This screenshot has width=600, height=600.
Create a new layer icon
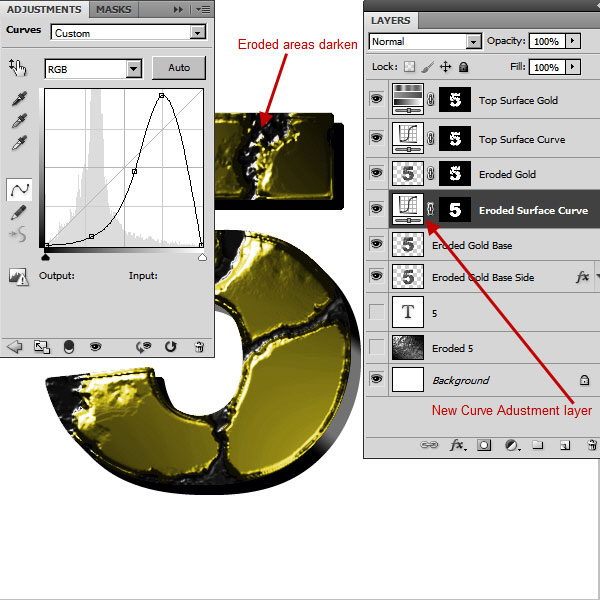(565, 445)
